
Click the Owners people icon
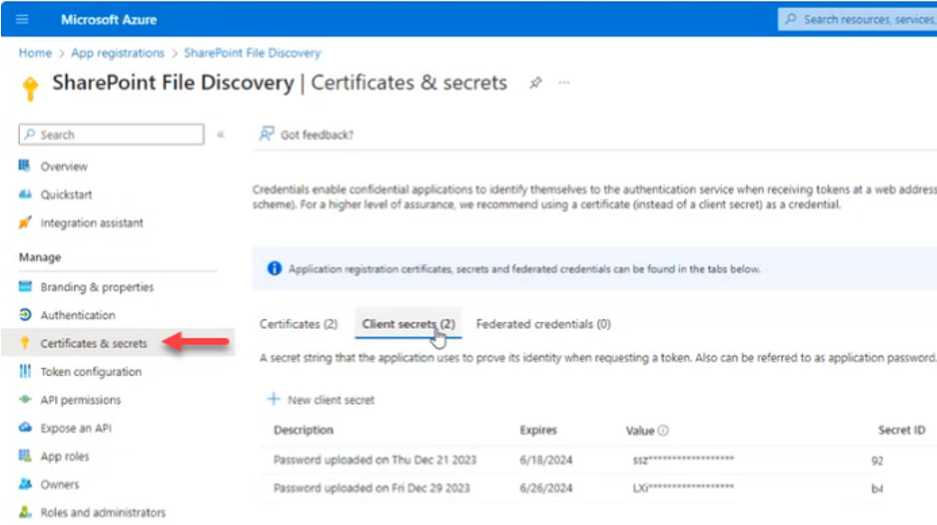pyautogui.click(x=25, y=484)
